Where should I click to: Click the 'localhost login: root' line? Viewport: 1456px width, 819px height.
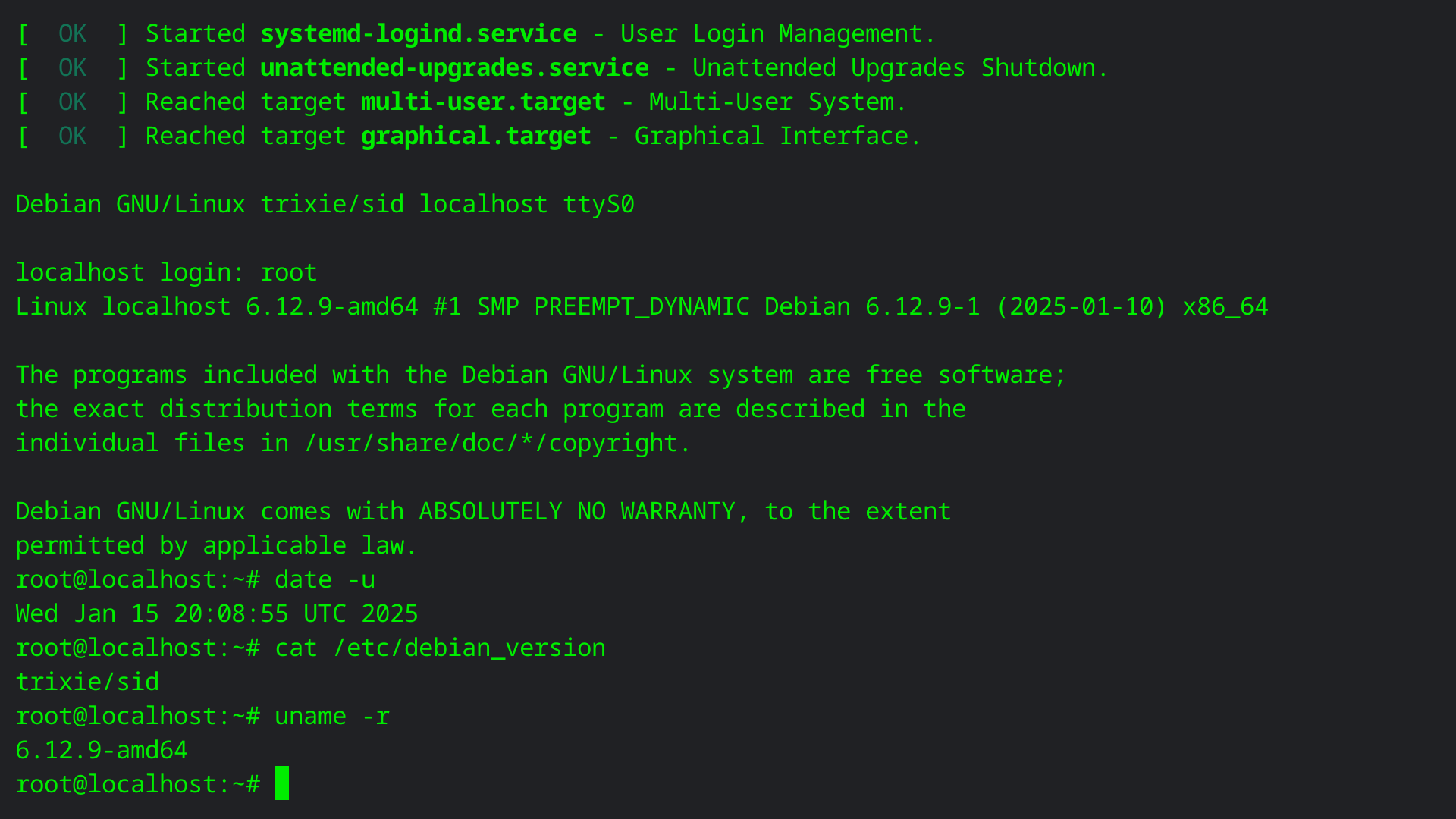pyautogui.click(x=166, y=273)
